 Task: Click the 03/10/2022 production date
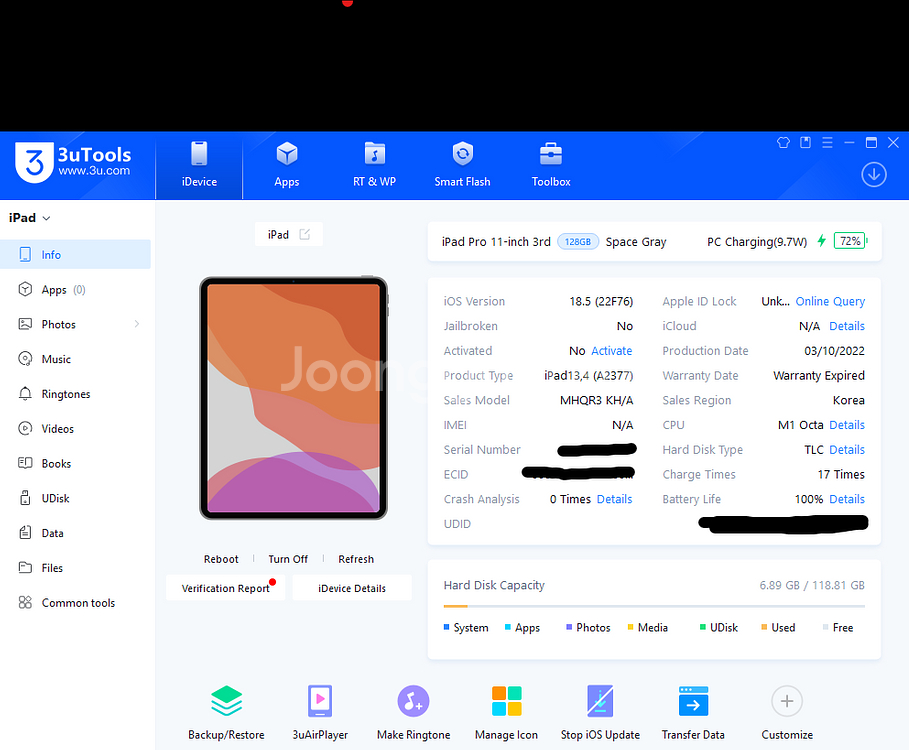834,351
